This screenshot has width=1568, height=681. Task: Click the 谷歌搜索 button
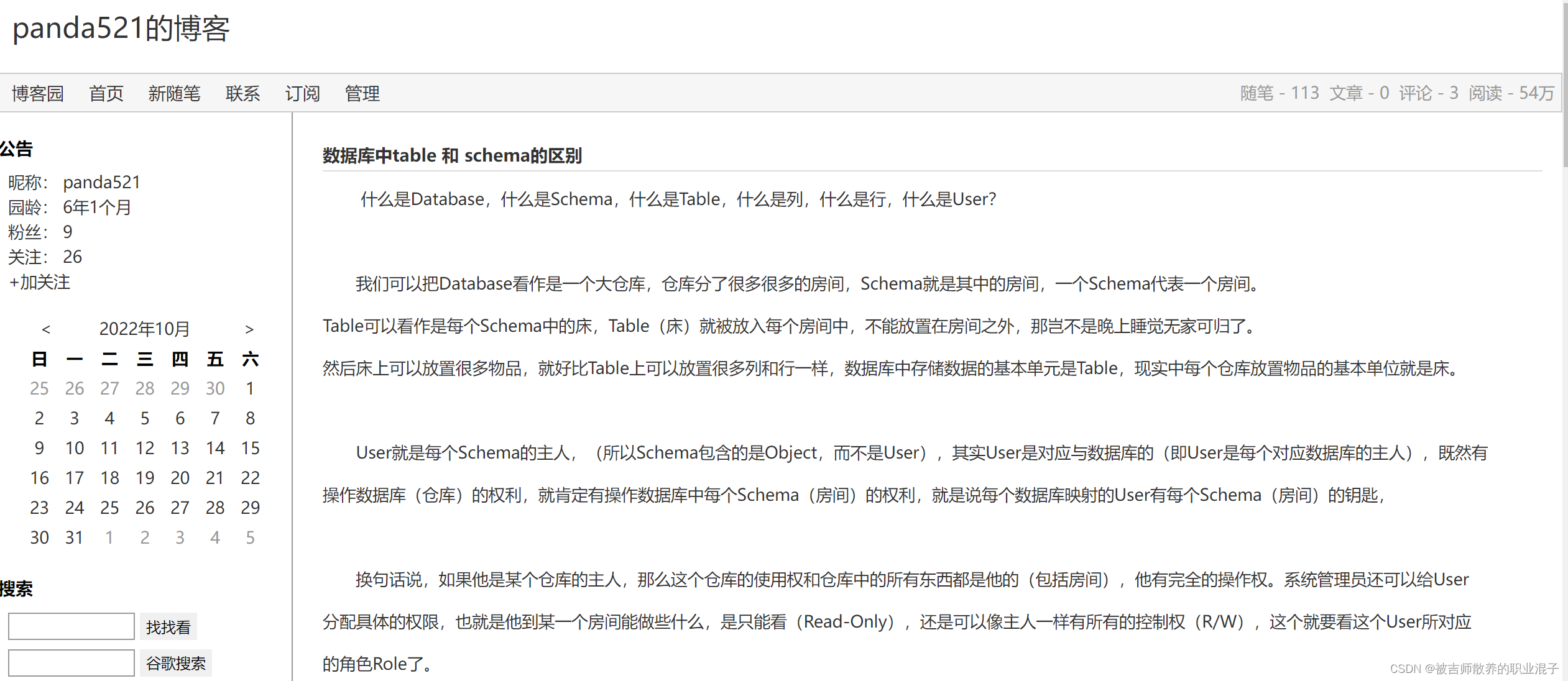[x=175, y=663]
